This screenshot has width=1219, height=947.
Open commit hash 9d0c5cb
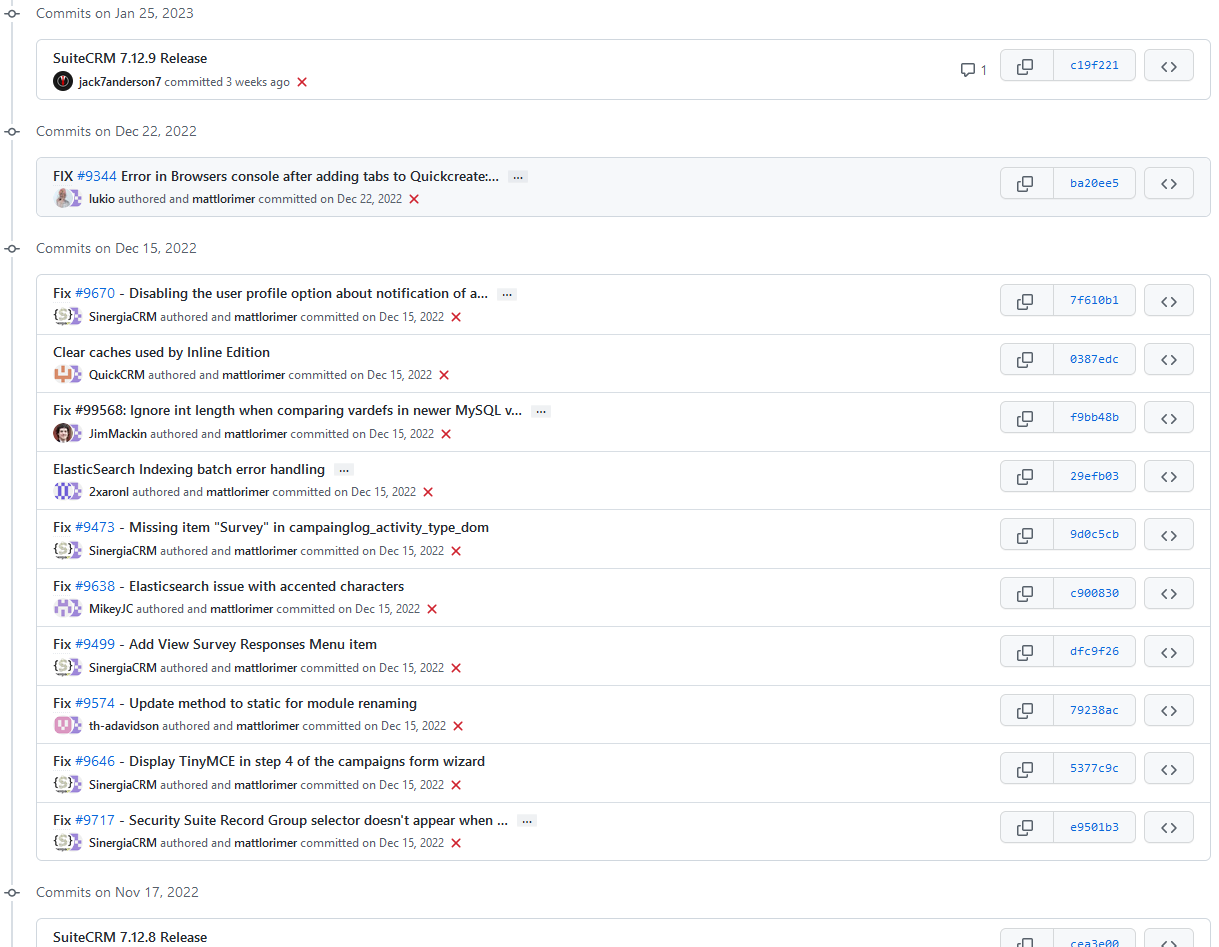tap(1094, 535)
